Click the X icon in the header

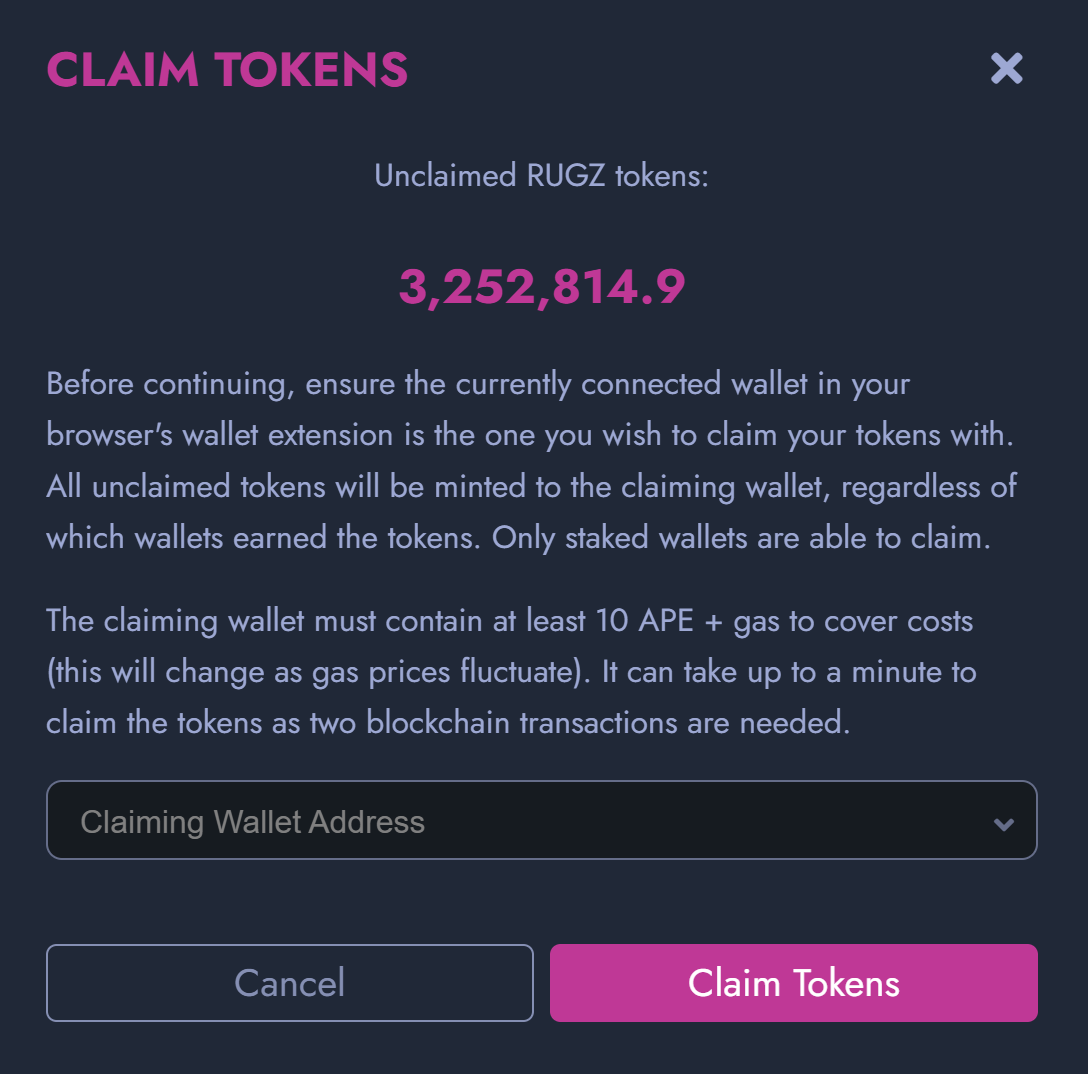1006,68
